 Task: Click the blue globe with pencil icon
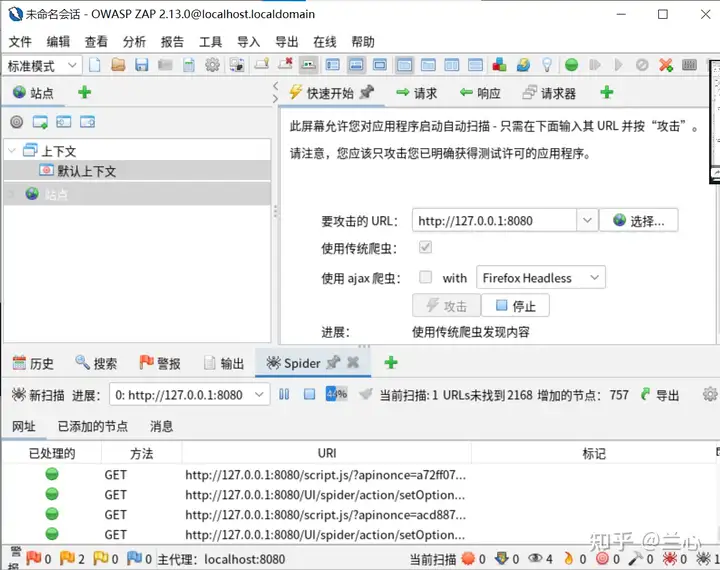coord(523,65)
